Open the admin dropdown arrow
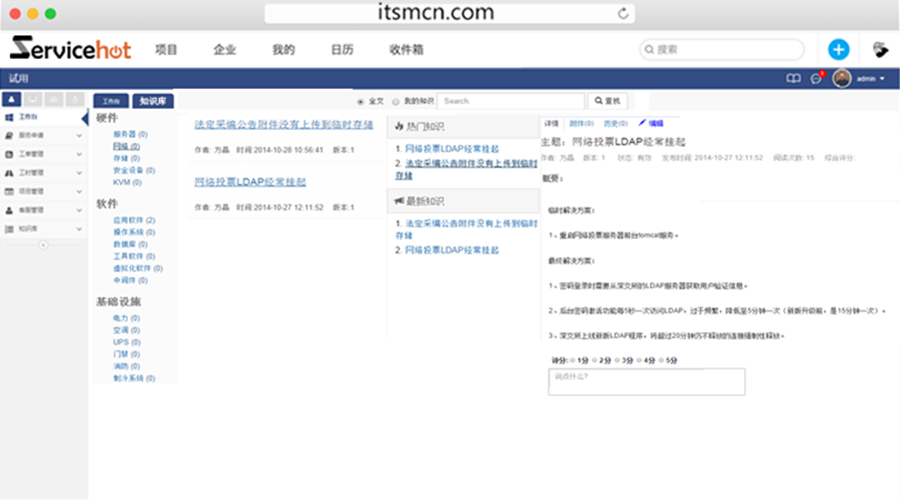The width and height of the screenshot is (900, 500). 882,79
